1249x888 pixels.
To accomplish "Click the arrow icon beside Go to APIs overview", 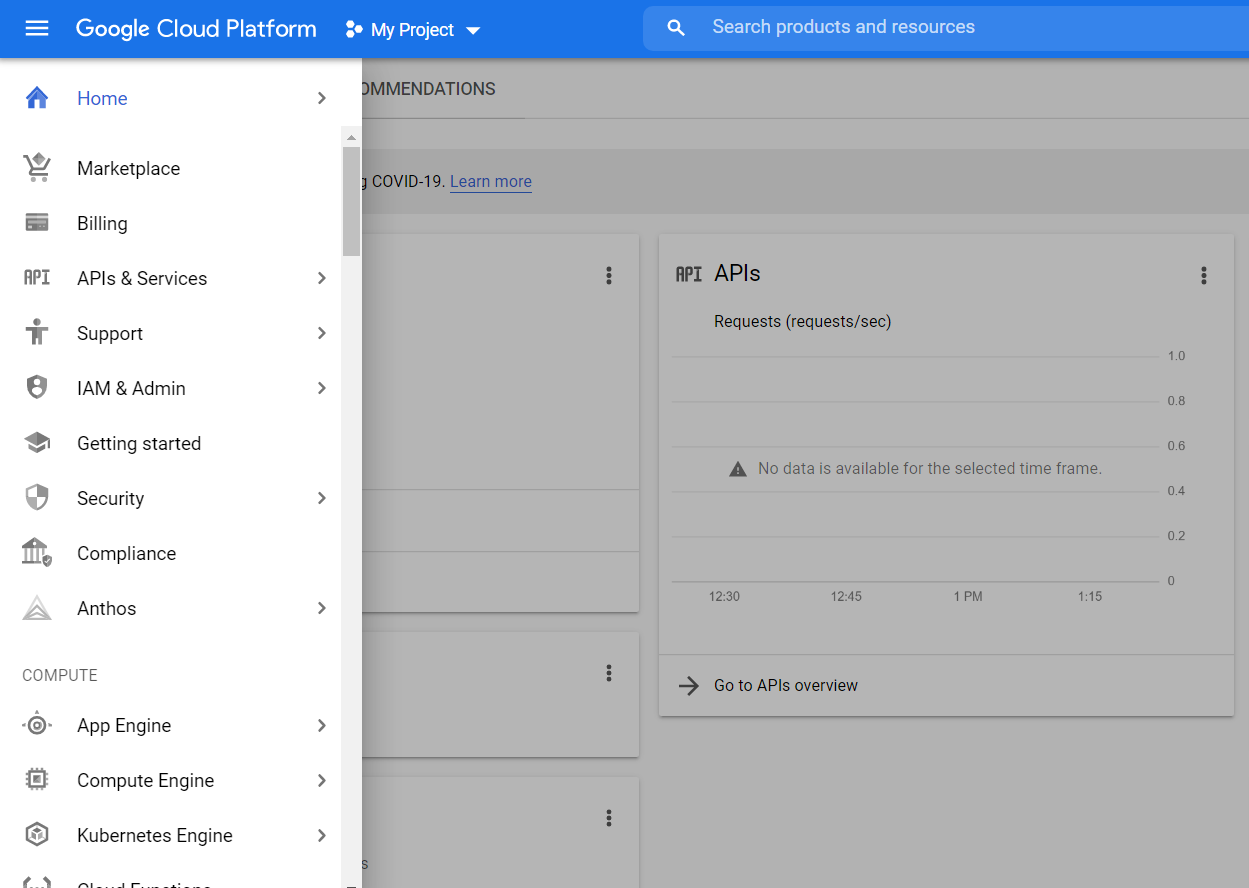I will tap(689, 685).
